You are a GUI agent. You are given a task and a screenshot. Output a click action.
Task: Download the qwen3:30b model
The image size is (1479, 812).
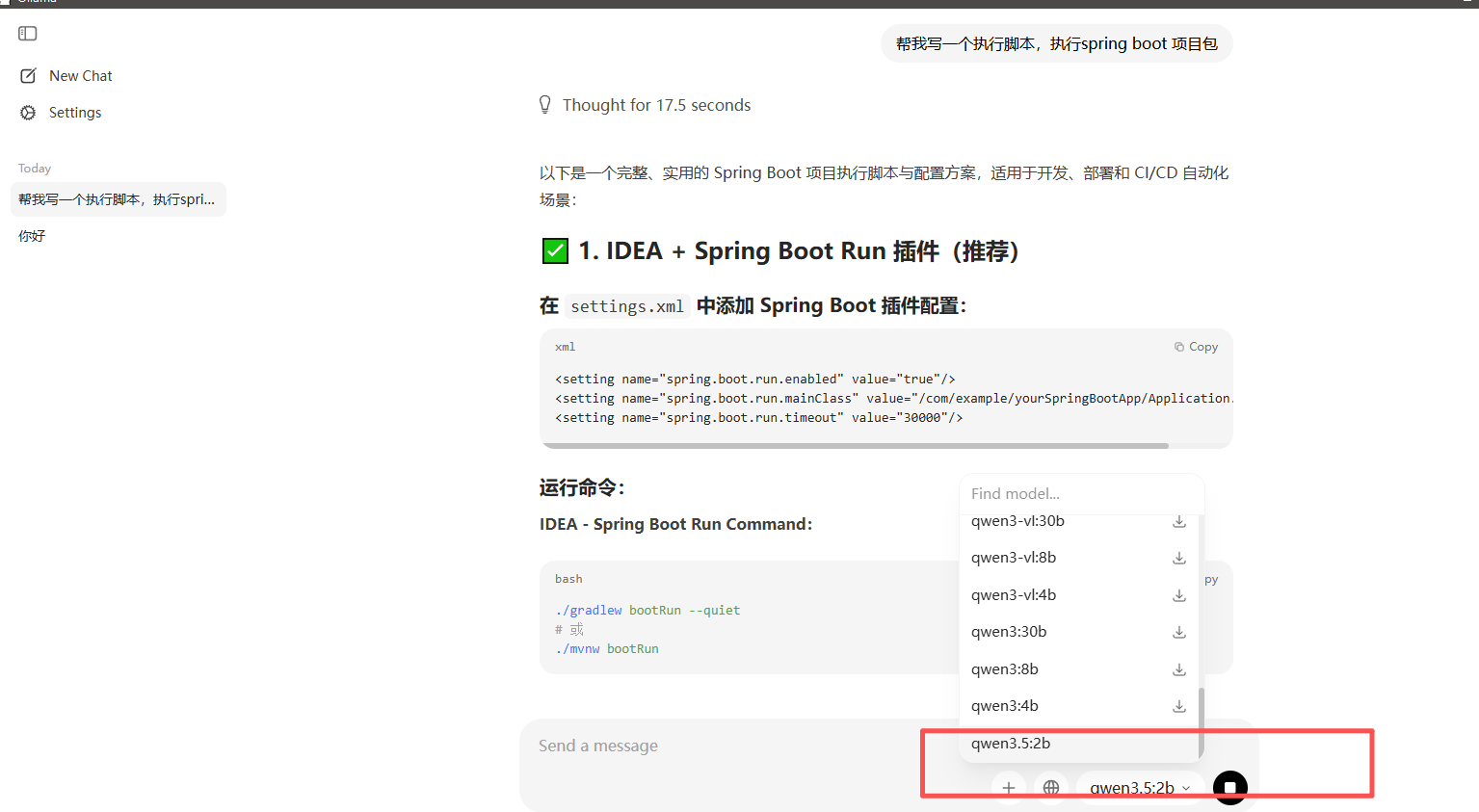point(1179,632)
